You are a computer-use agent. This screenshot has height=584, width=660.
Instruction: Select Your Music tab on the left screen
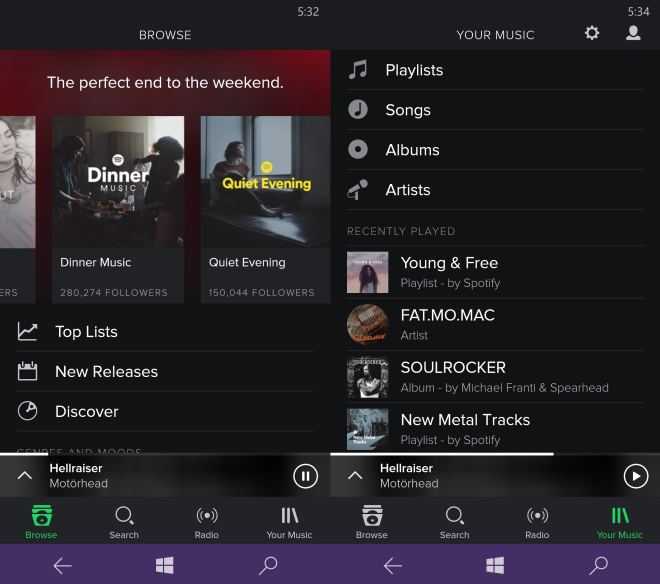(x=289, y=522)
